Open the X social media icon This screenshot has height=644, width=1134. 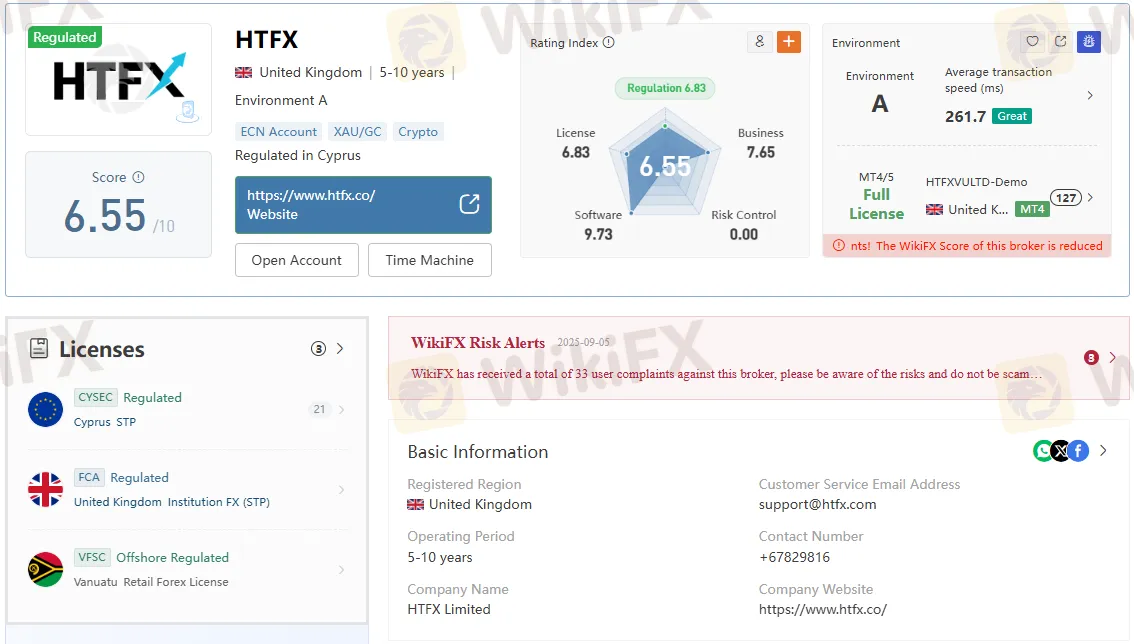point(1060,451)
